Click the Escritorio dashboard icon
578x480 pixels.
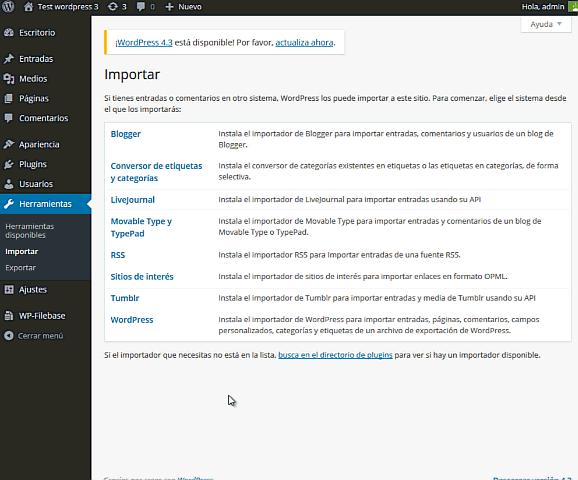tap(9, 32)
